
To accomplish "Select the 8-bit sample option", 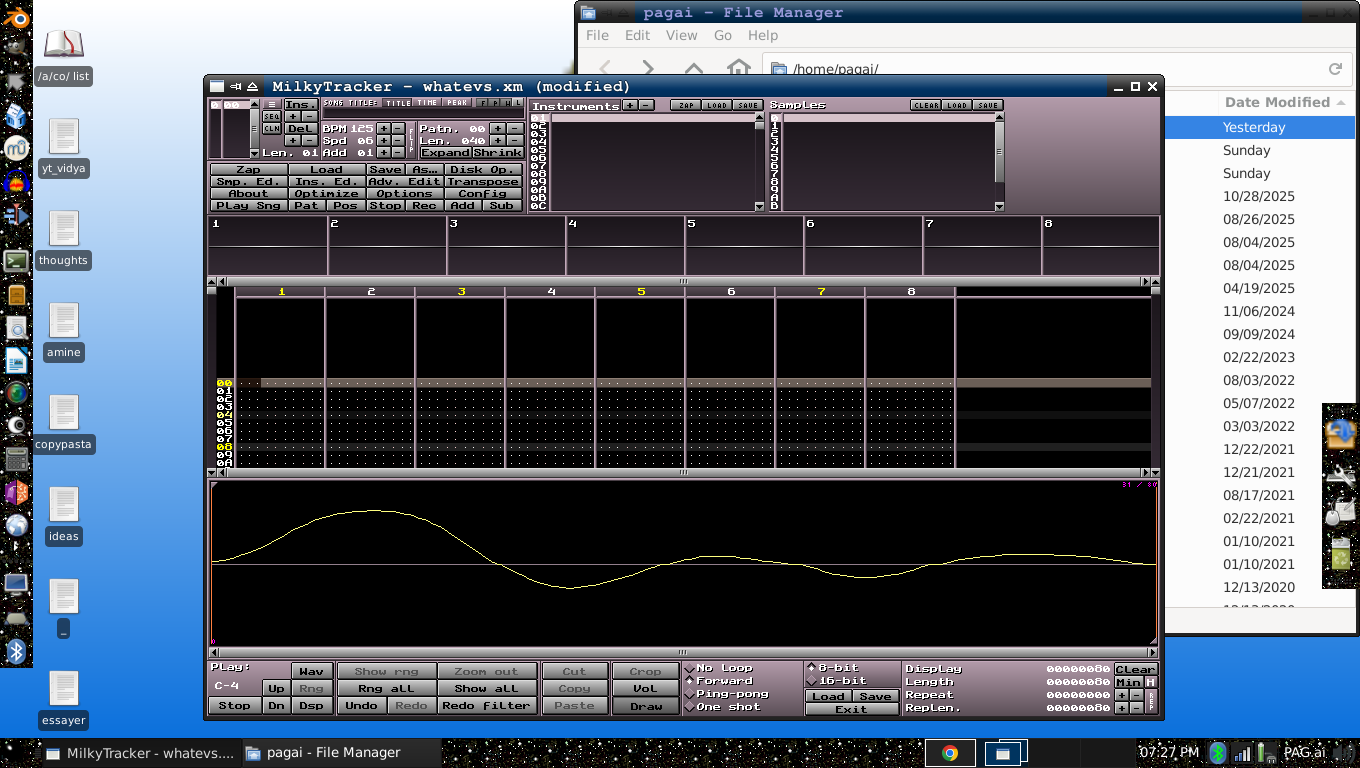I will click(x=832, y=668).
